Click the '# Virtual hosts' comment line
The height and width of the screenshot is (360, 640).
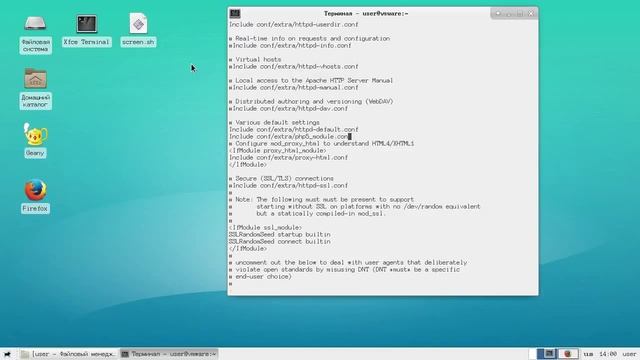[x=255, y=60]
